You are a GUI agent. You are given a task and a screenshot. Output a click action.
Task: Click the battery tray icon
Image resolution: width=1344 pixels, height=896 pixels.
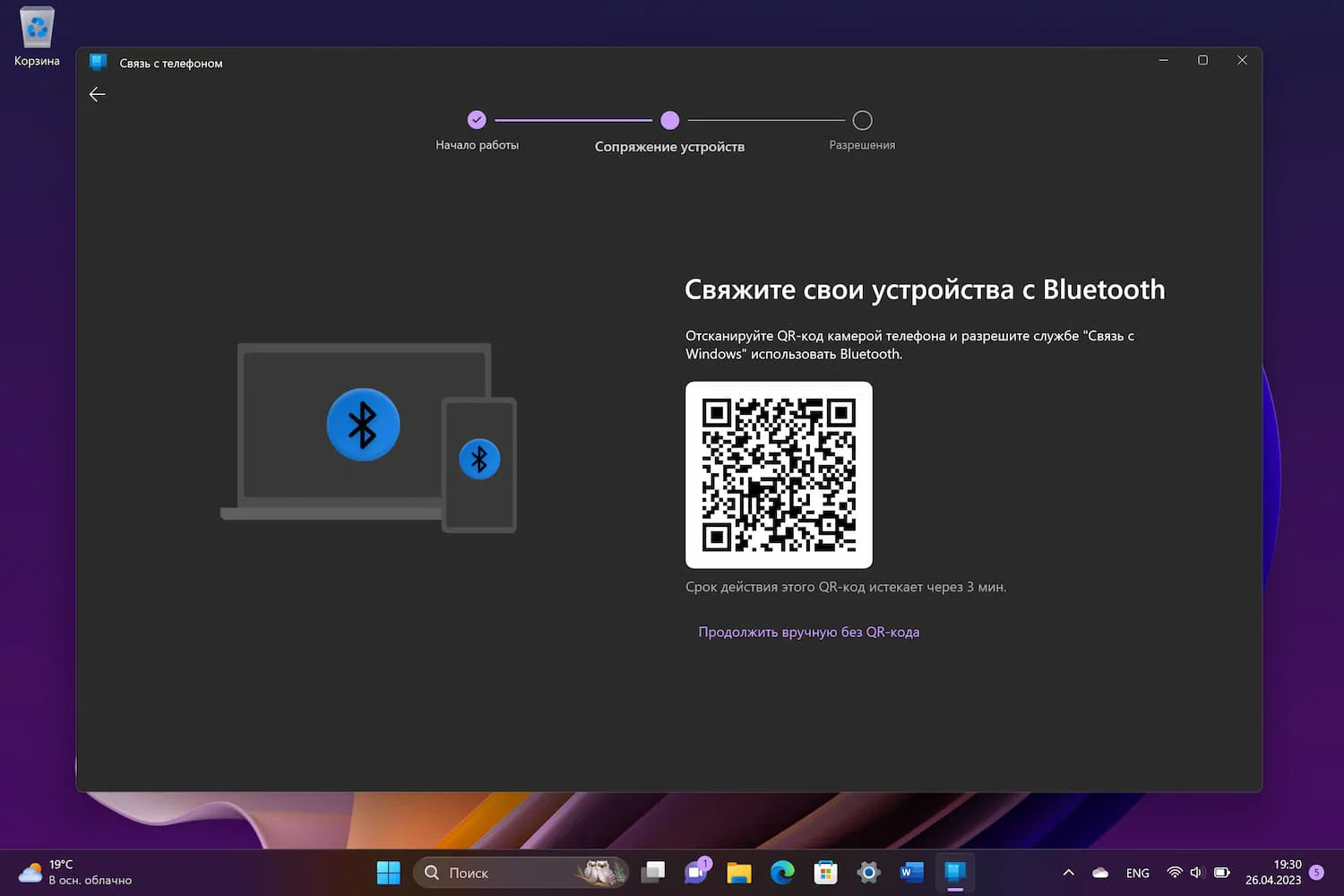[x=1221, y=873]
